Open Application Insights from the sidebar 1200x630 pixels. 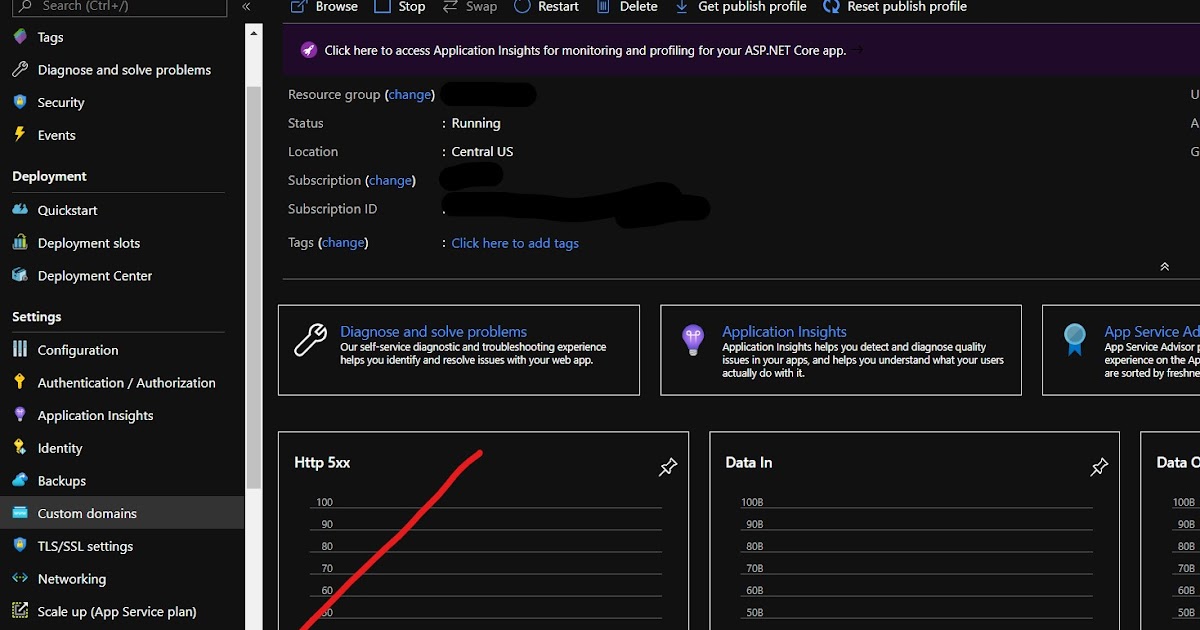(x=96, y=414)
